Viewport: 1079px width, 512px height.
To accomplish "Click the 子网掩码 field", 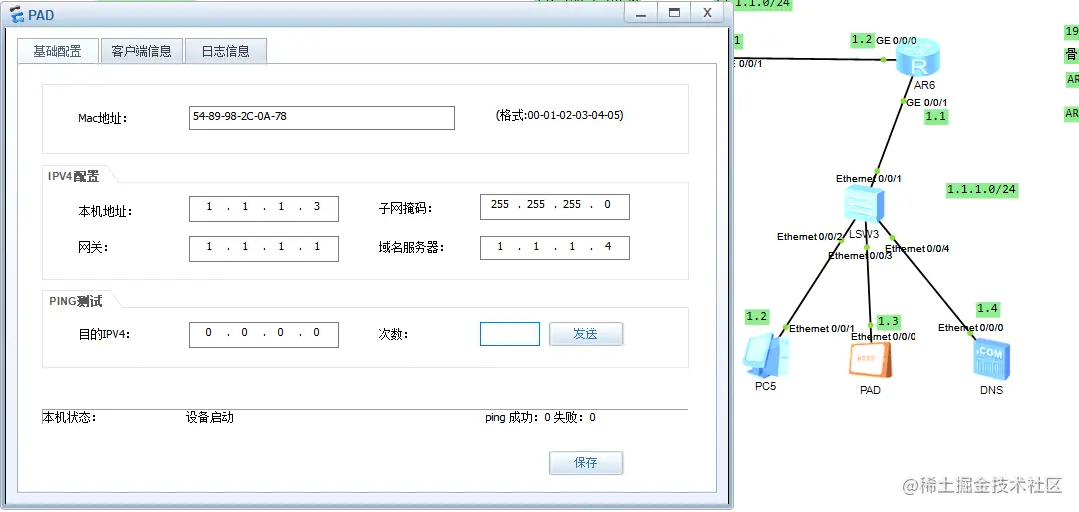I will tap(555, 206).
